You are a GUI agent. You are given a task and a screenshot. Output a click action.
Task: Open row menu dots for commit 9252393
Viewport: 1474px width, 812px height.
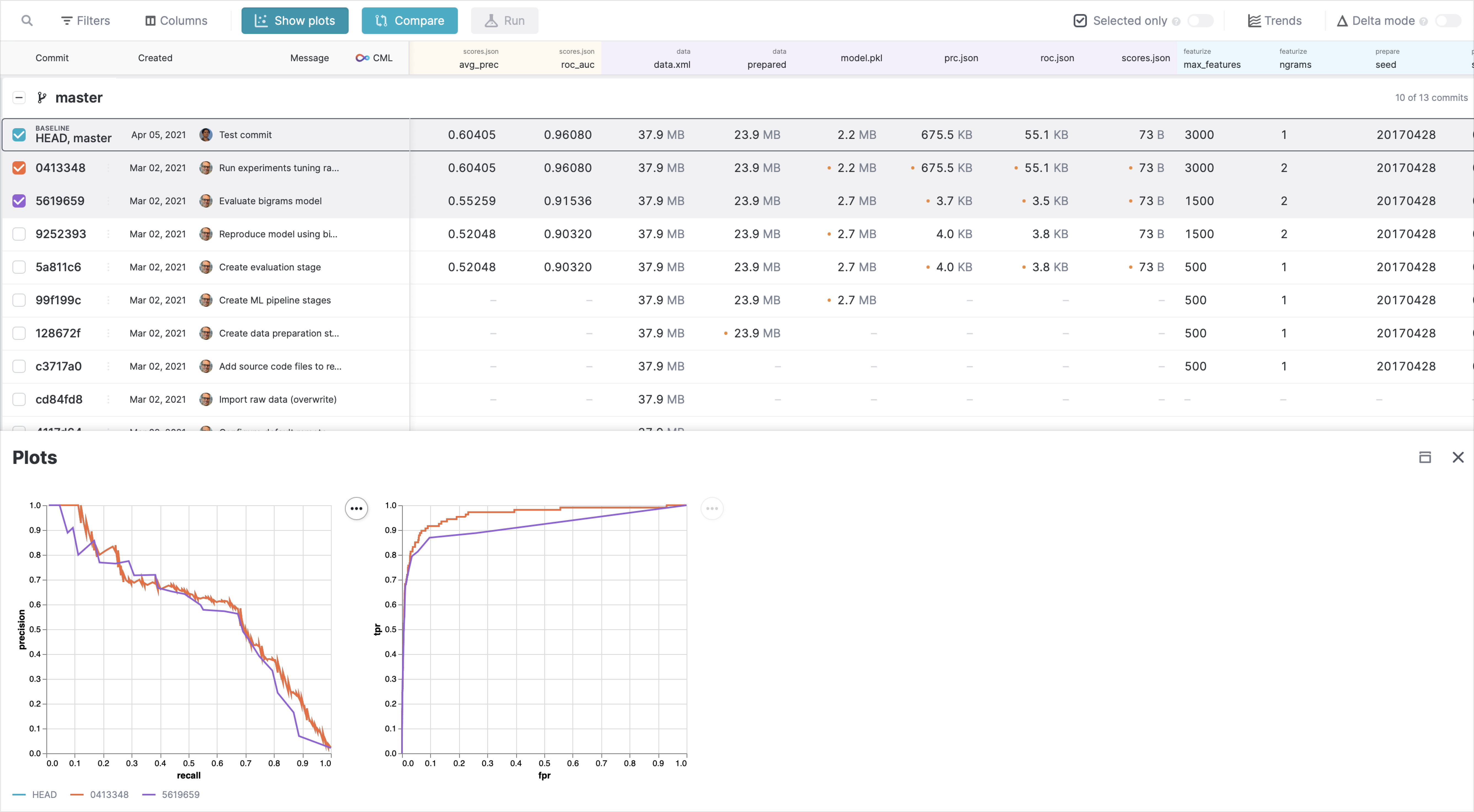pos(108,235)
